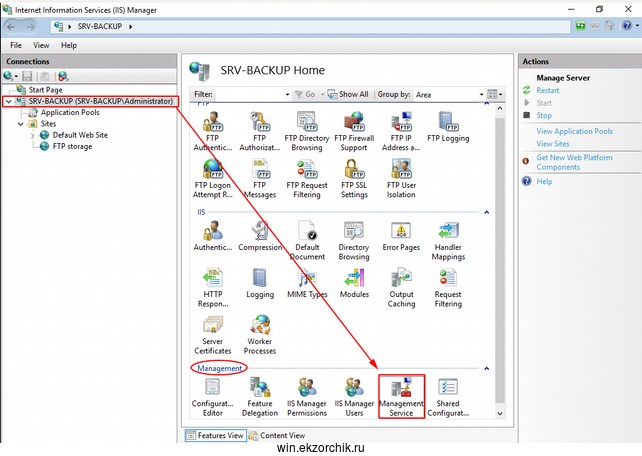
Task: Select FTP storage site
Action: tap(72, 146)
